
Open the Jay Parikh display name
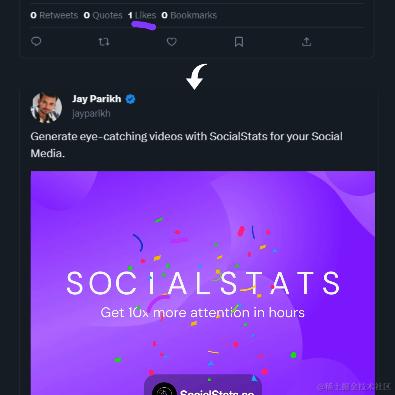coord(97,99)
